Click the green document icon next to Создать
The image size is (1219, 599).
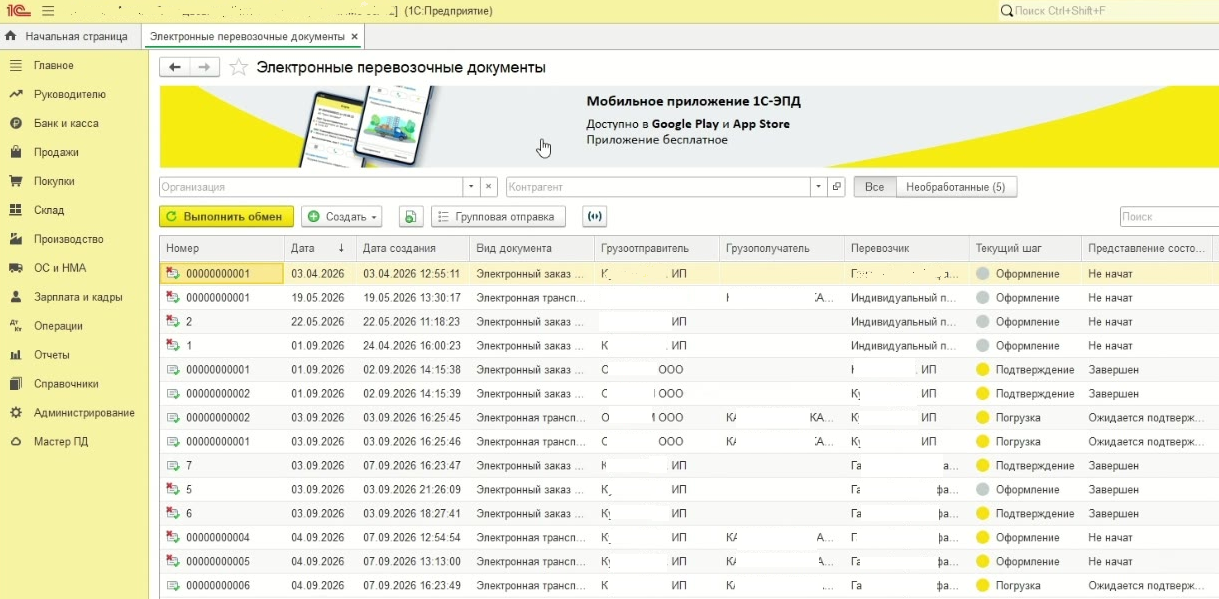(410, 216)
